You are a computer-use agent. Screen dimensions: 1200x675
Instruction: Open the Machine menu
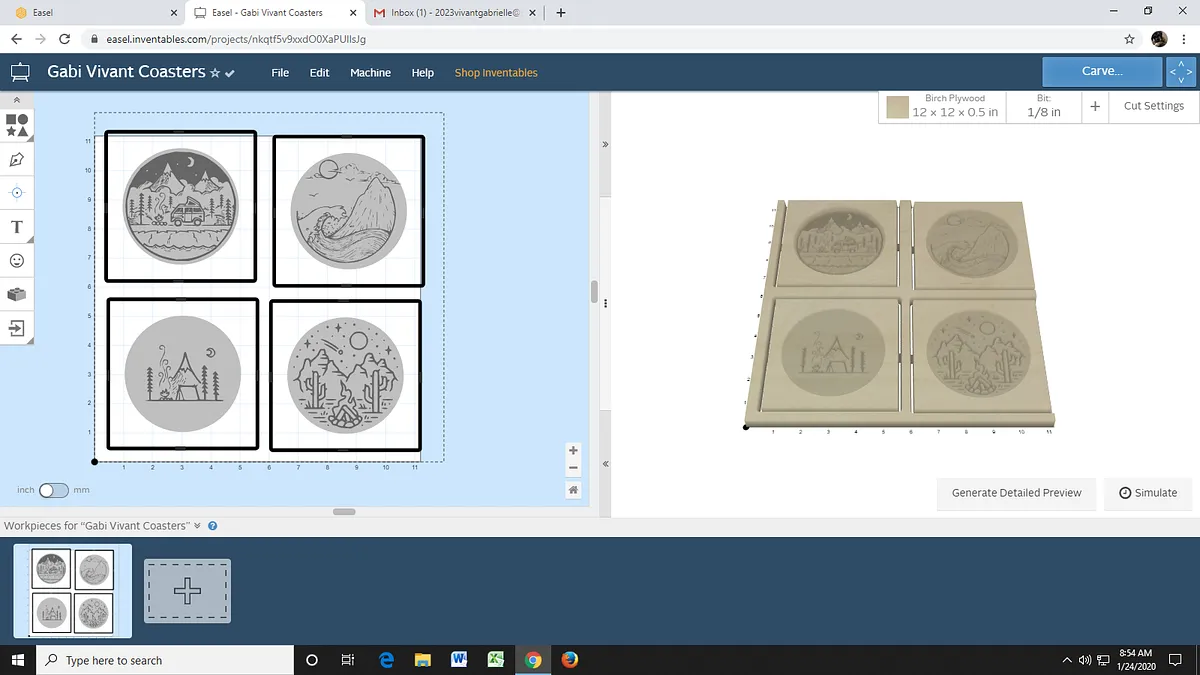[x=370, y=73]
